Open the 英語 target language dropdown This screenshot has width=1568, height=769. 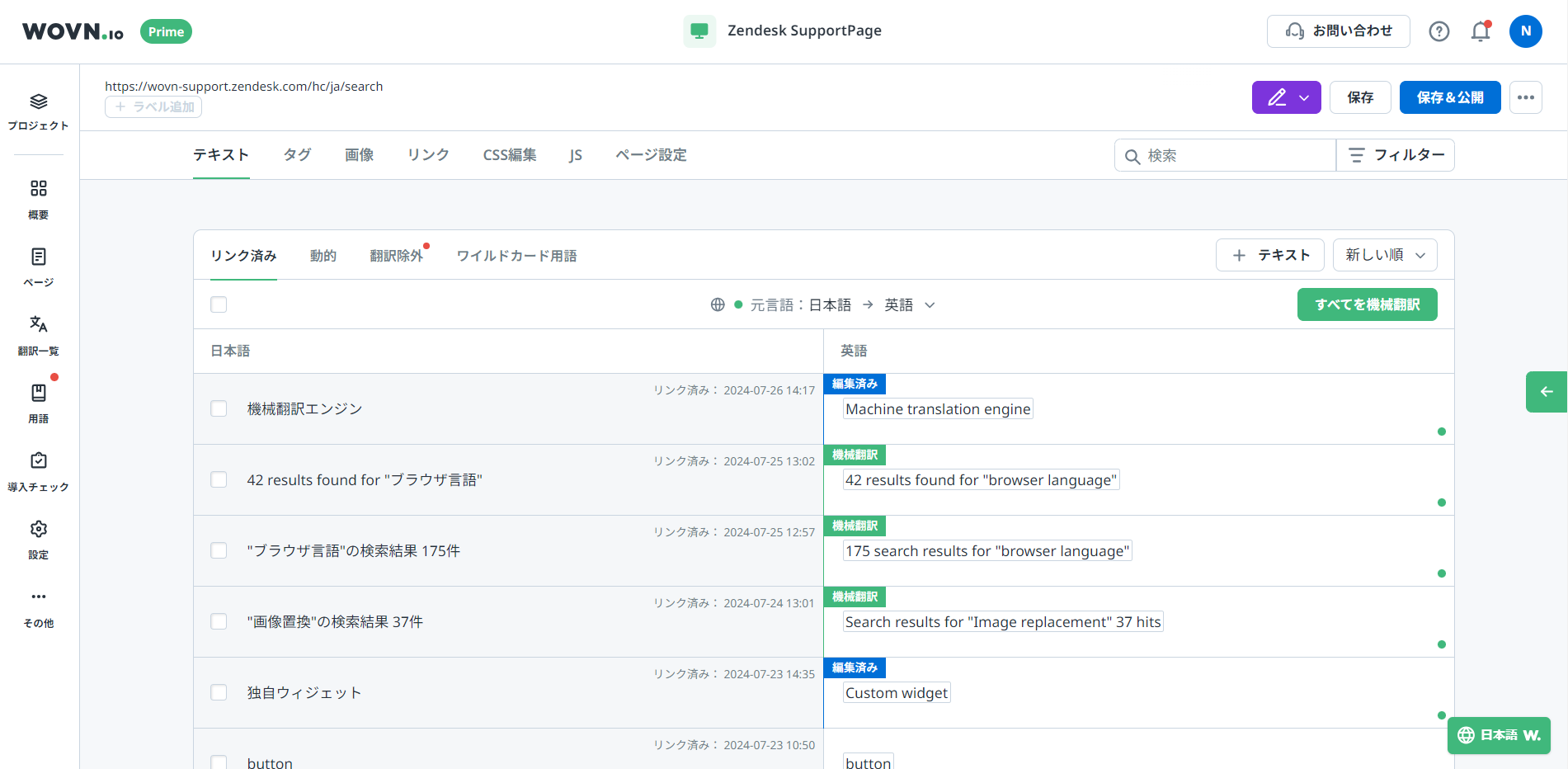[x=909, y=304]
